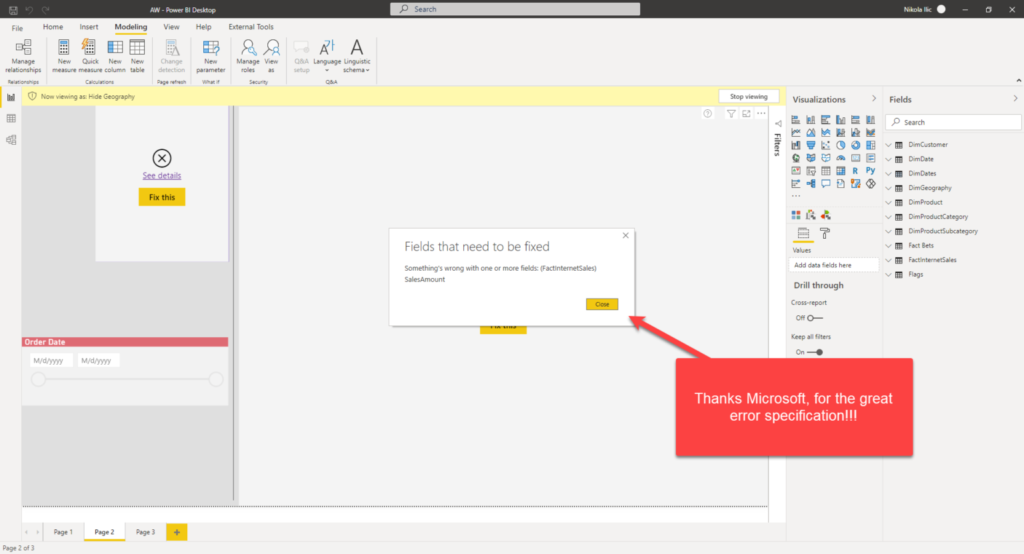This screenshot has width=1024, height=554.
Task: Open the See details link
Action: pos(162,175)
